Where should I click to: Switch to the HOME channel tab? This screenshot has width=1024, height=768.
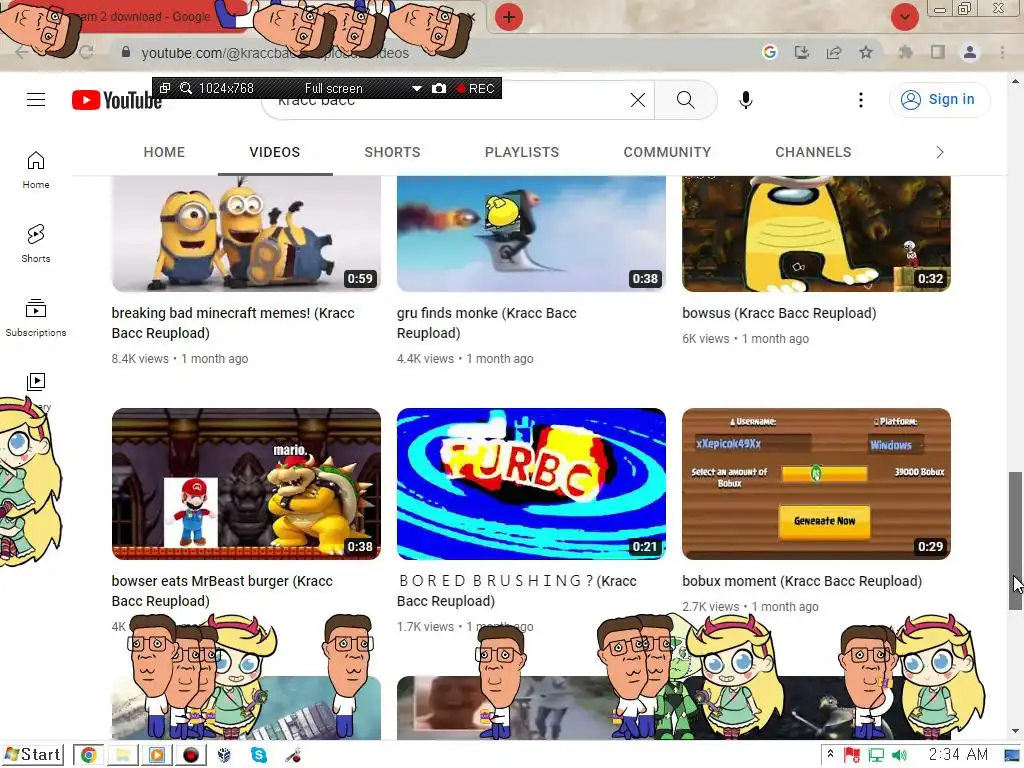pyautogui.click(x=164, y=152)
